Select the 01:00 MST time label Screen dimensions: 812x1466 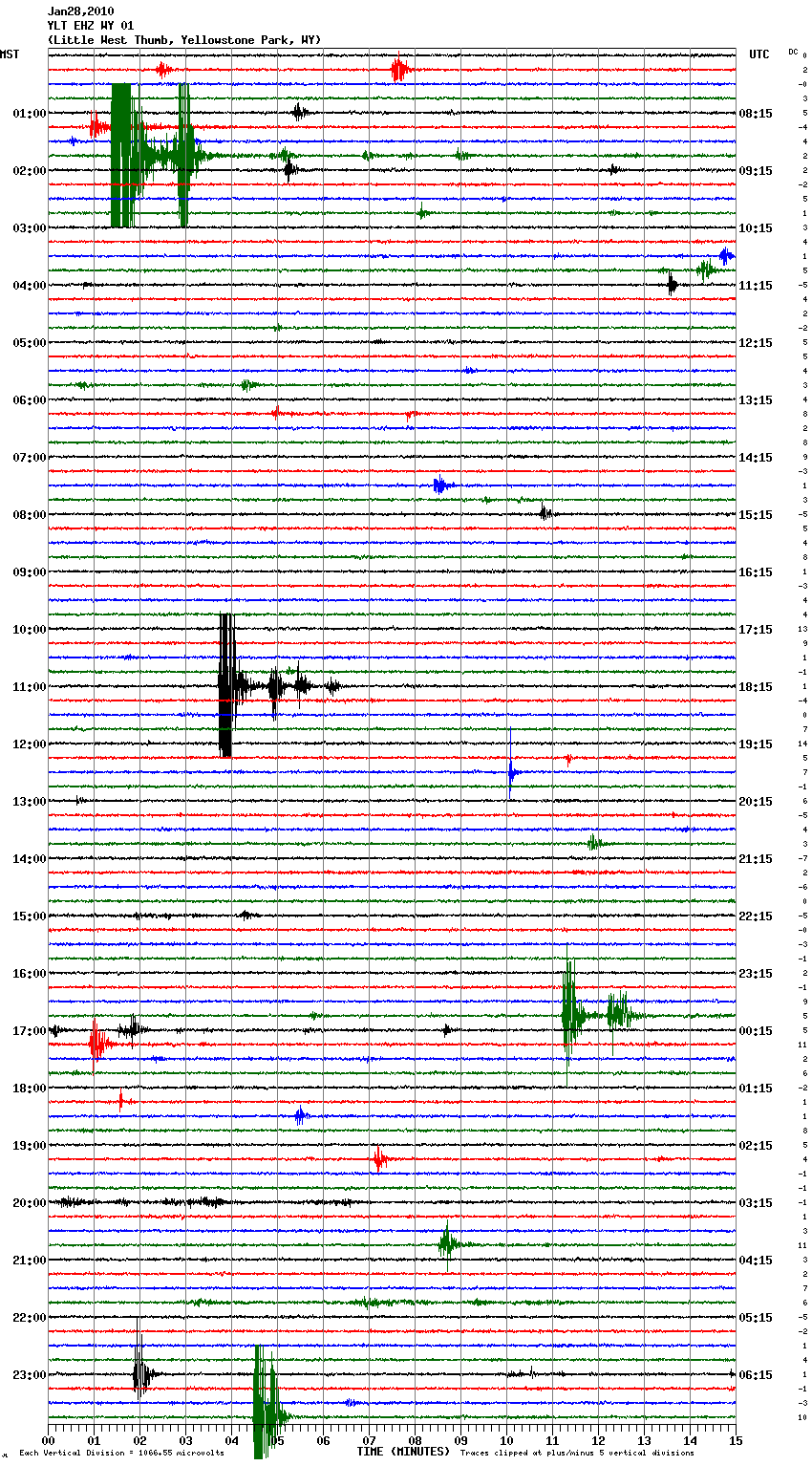point(30,114)
